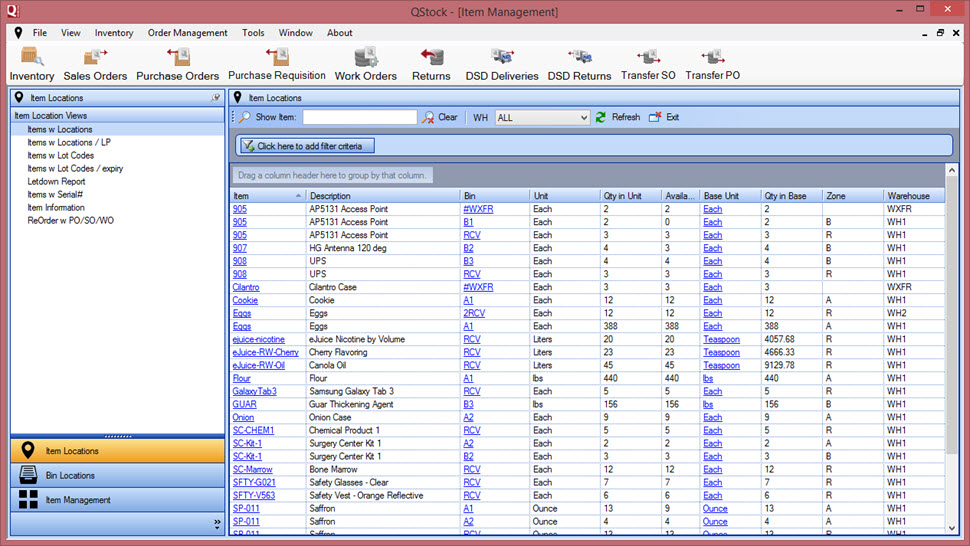Screen dimensions: 970x546
Task: Expand navigation pane overflow chevron
Action: [217, 523]
